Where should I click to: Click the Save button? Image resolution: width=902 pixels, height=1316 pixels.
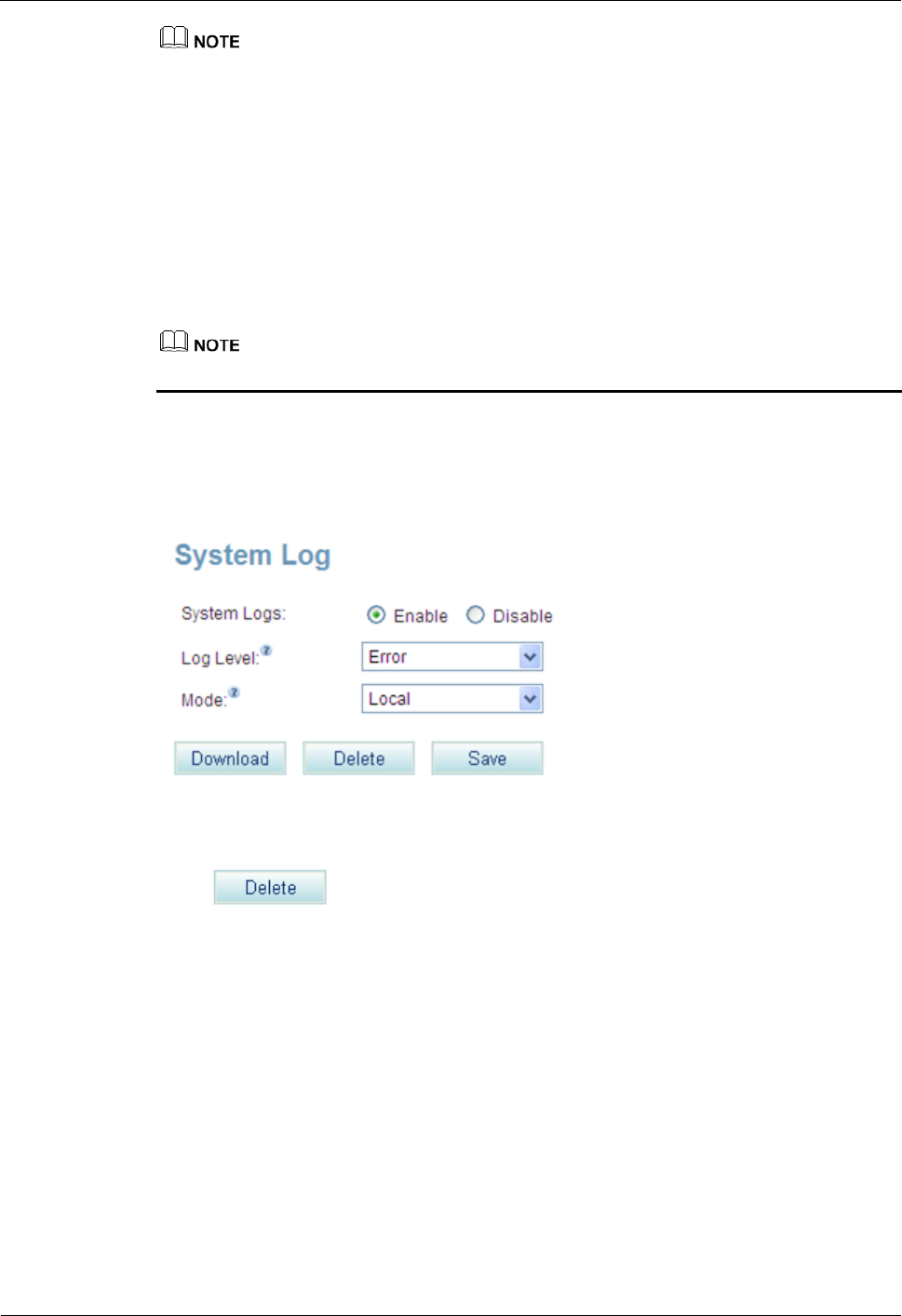pos(487,759)
